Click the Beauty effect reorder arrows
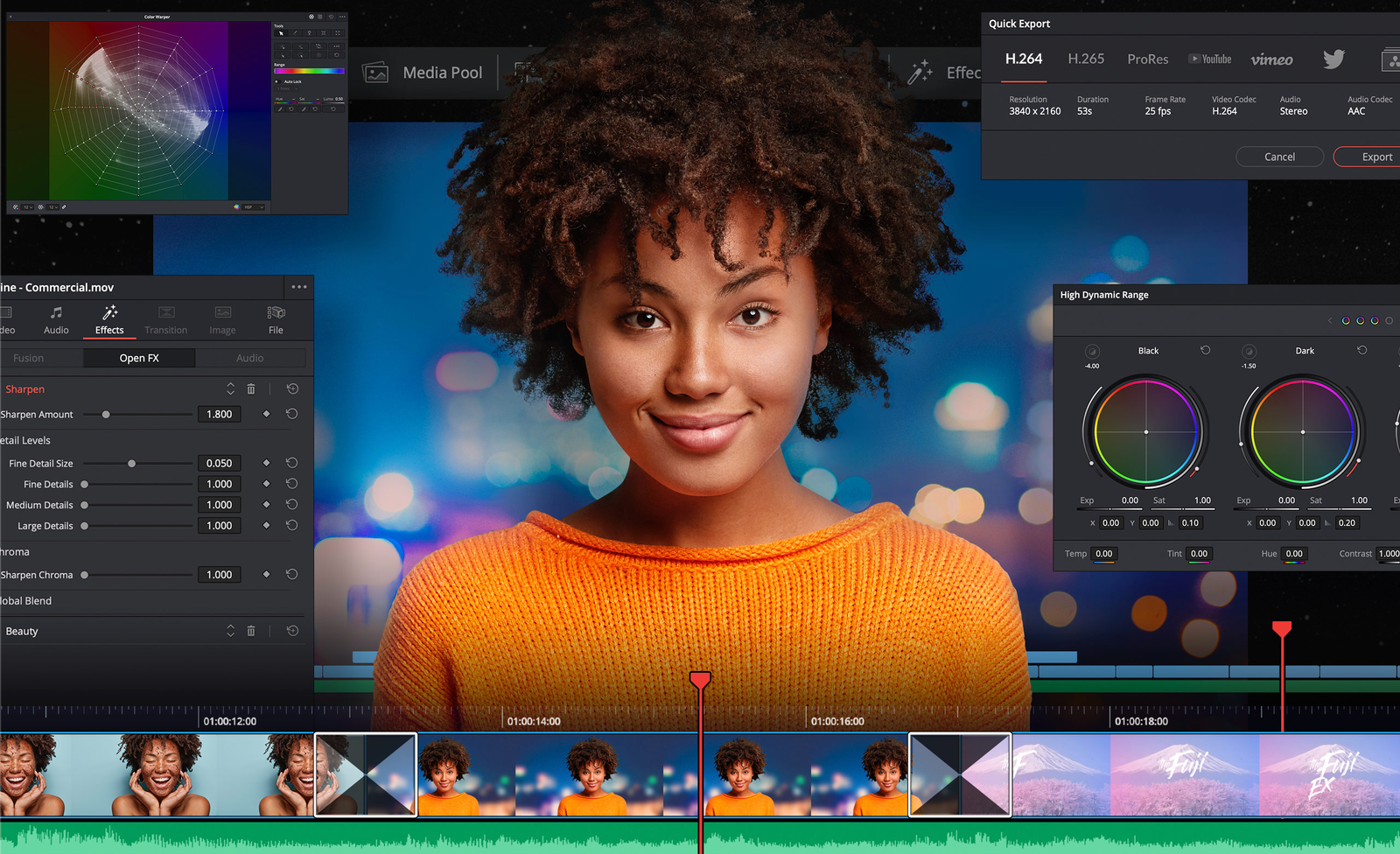 pyautogui.click(x=230, y=631)
